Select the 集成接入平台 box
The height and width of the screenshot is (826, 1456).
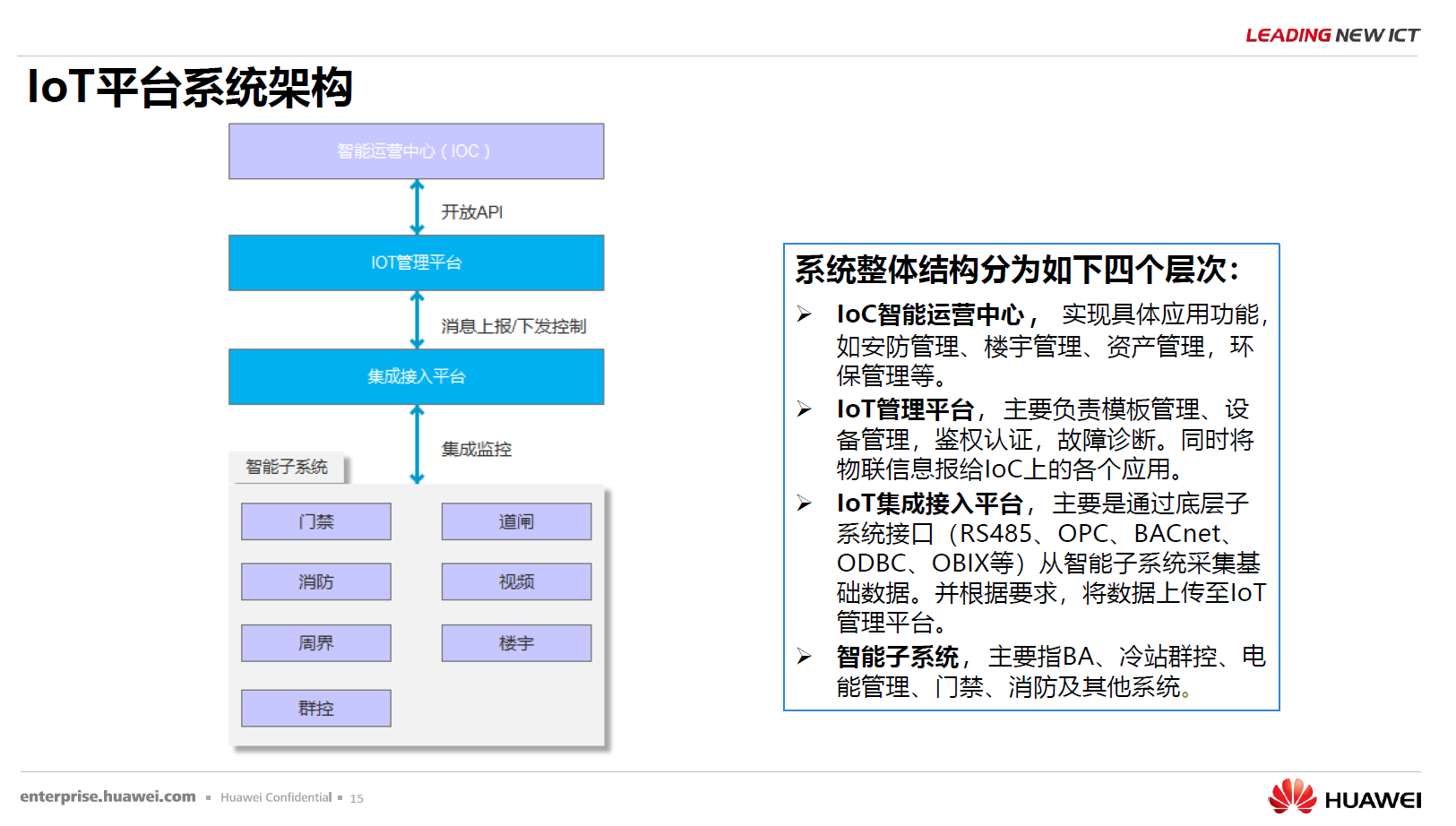pyautogui.click(x=417, y=376)
